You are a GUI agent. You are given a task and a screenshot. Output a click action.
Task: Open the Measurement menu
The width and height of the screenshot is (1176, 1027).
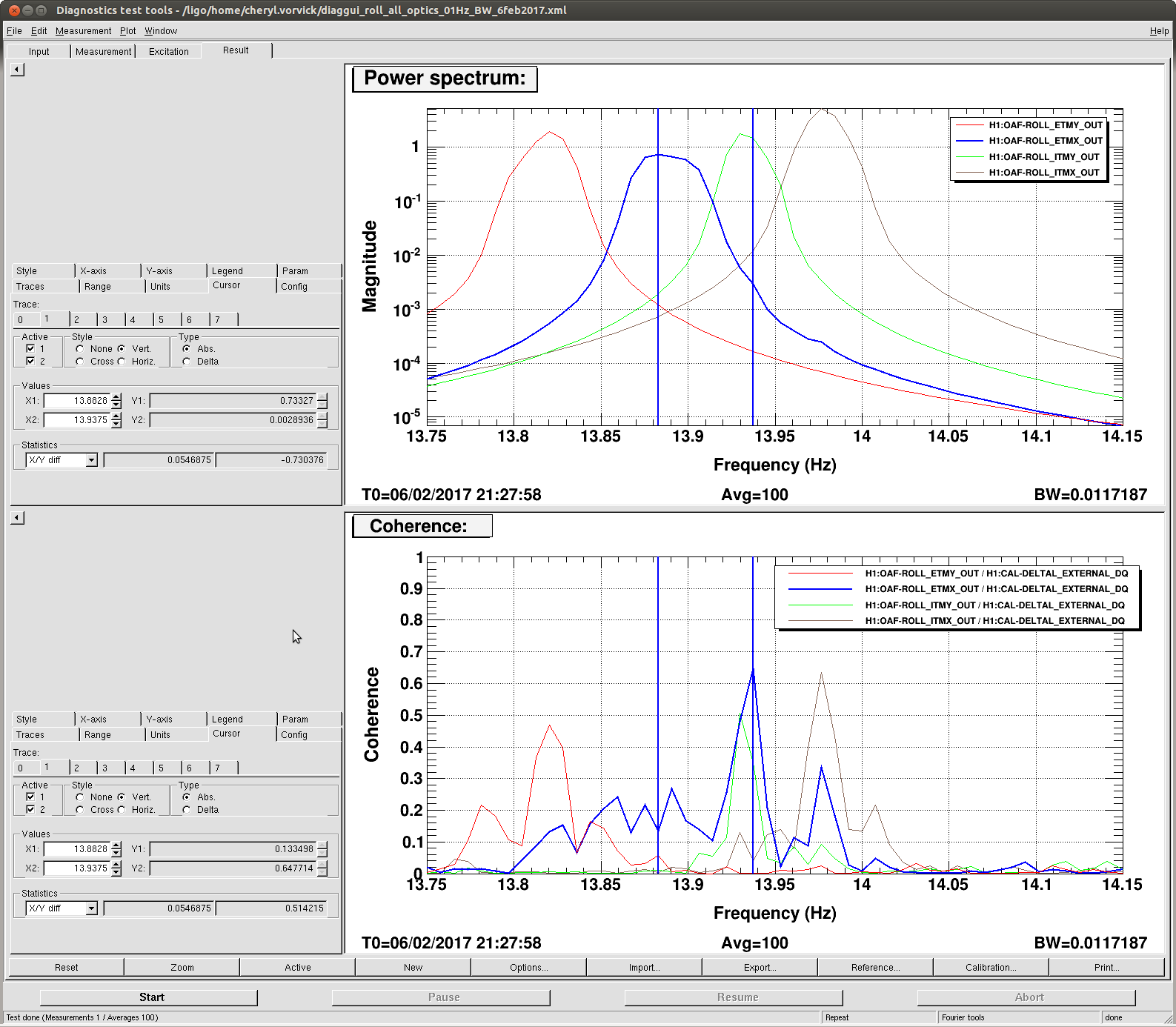pos(83,31)
